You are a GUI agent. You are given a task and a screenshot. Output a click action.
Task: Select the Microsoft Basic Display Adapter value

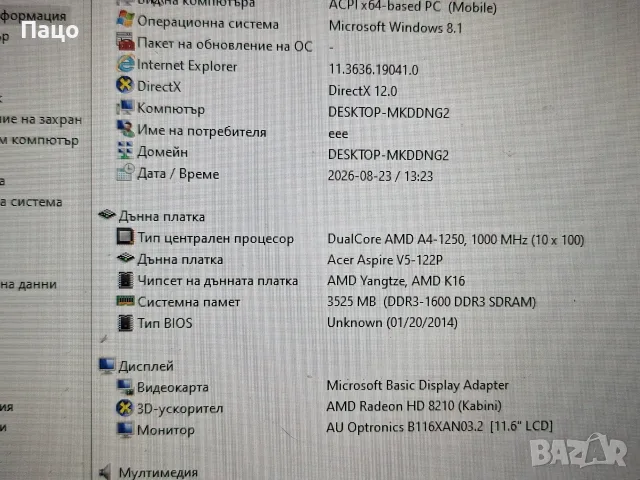coord(418,385)
